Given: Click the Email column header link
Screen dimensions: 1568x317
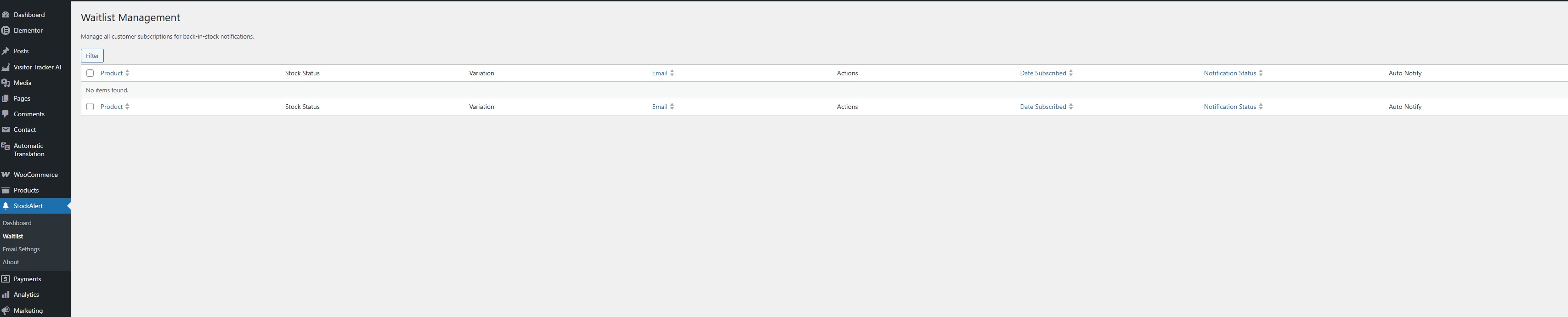Looking at the screenshot, I should 660,73.
